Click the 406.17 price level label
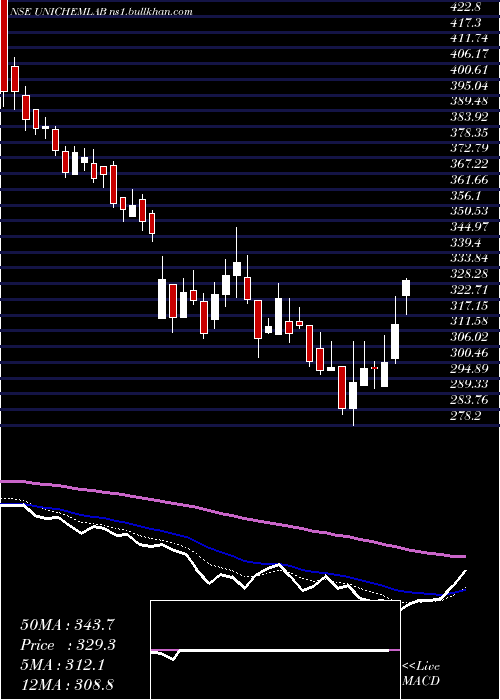Image resolution: width=500 pixels, height=700 pixels. pos(470,54)
